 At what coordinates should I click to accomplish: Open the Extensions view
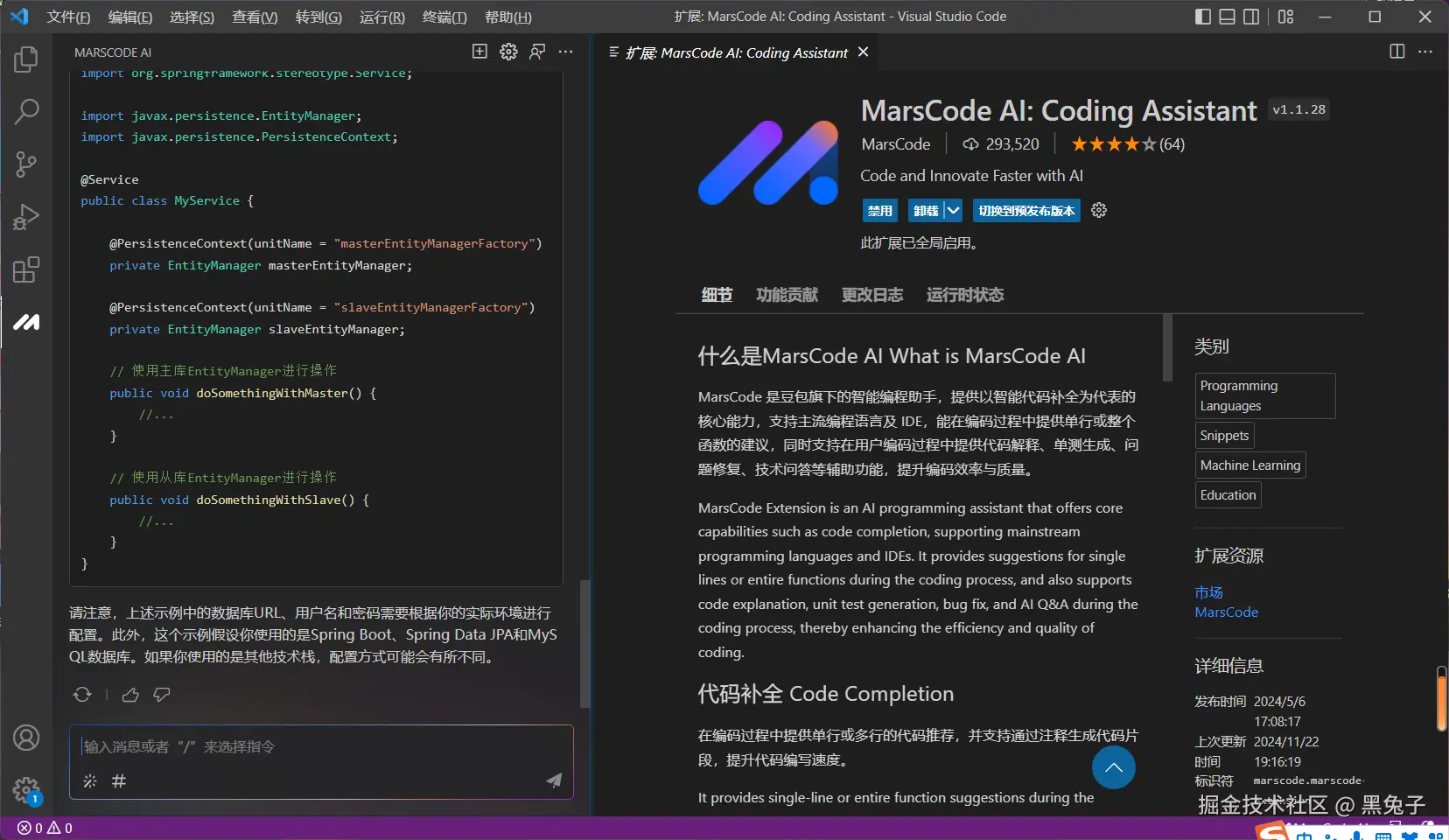(26, 269)
